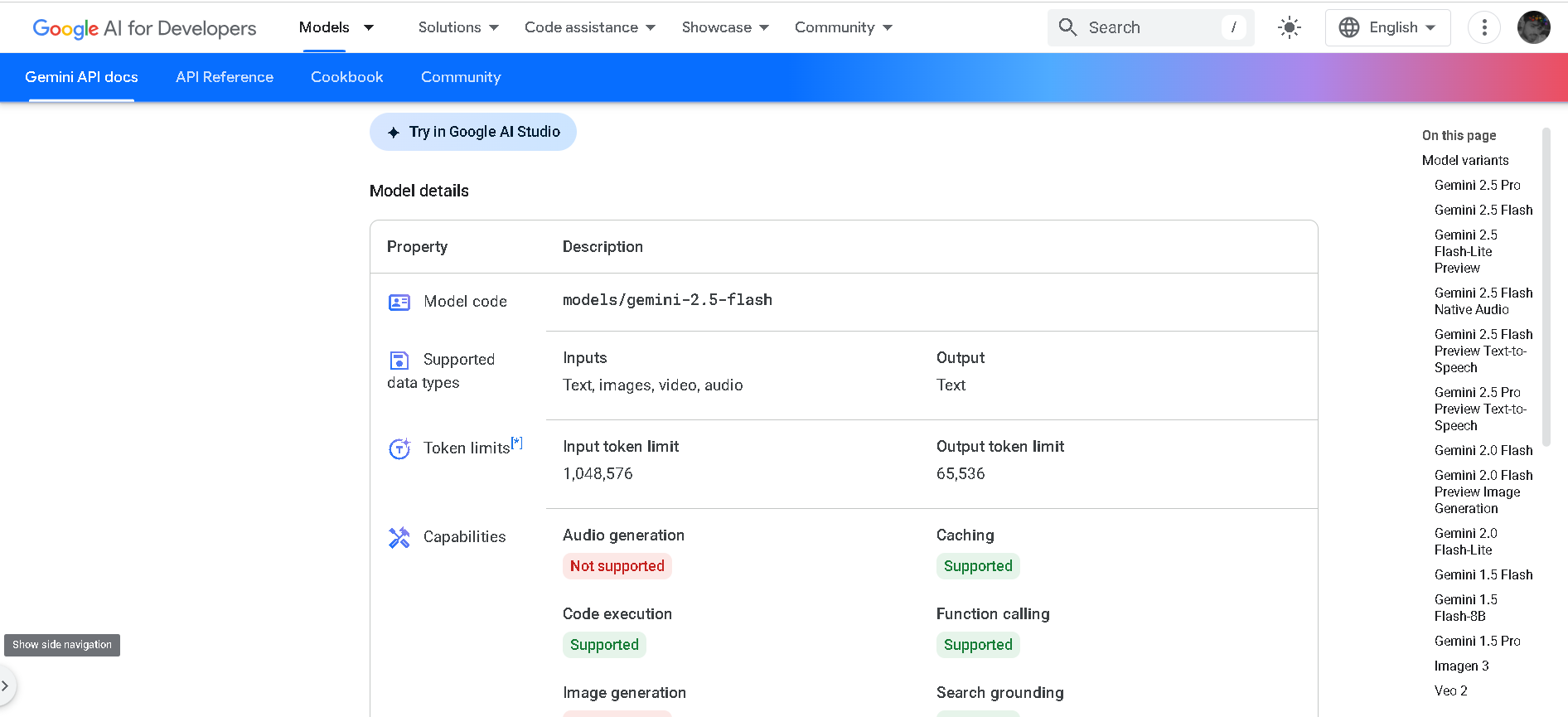The height and width of the screenshot is (717, 1568).
Task: Click the Capabilities tools icon
Action: pos(399,537)
